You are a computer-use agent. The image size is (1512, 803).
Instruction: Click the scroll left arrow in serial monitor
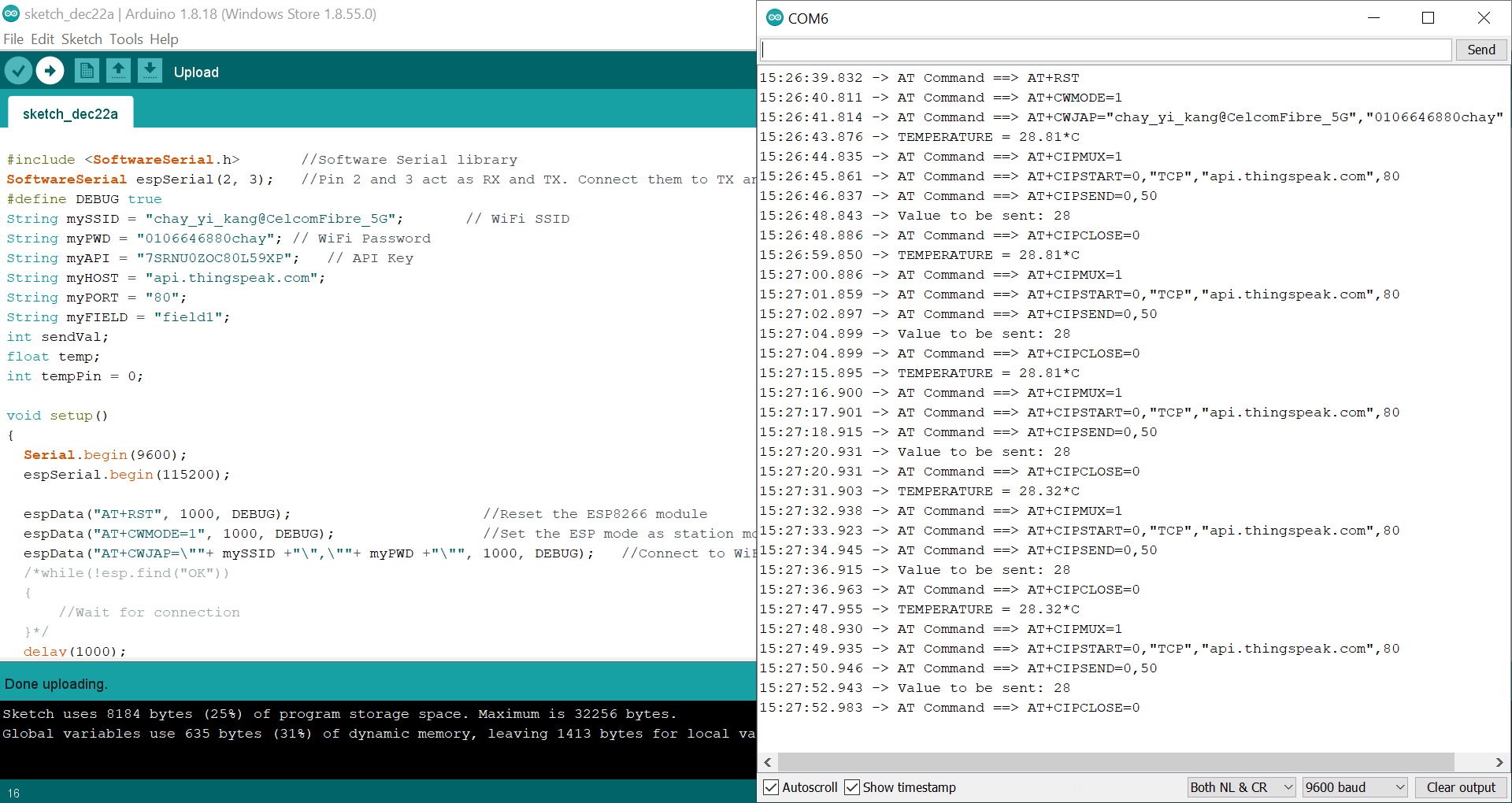click(769, 762)
